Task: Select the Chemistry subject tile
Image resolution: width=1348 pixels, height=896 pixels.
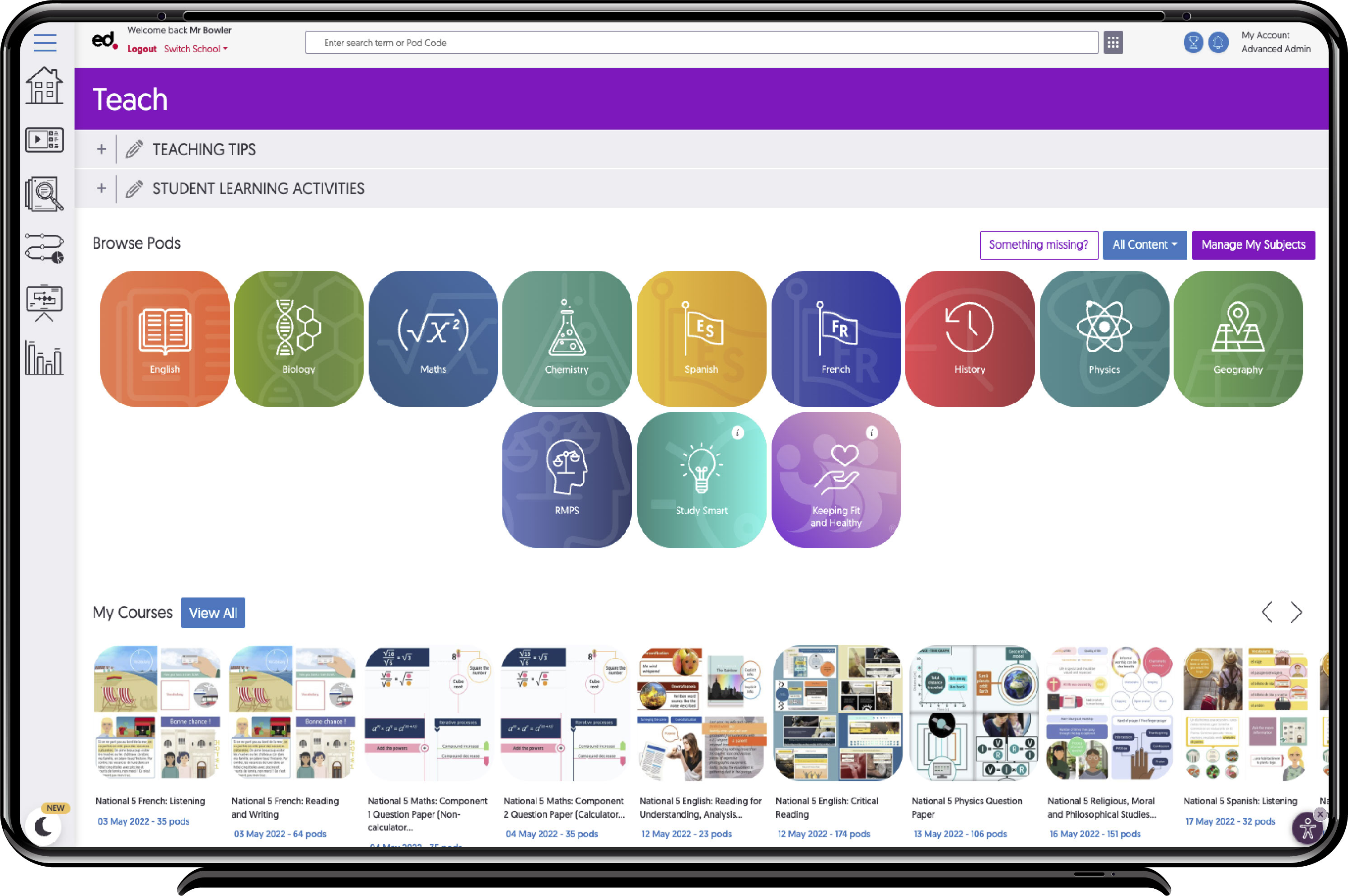Action: click(x=566, y=339)
